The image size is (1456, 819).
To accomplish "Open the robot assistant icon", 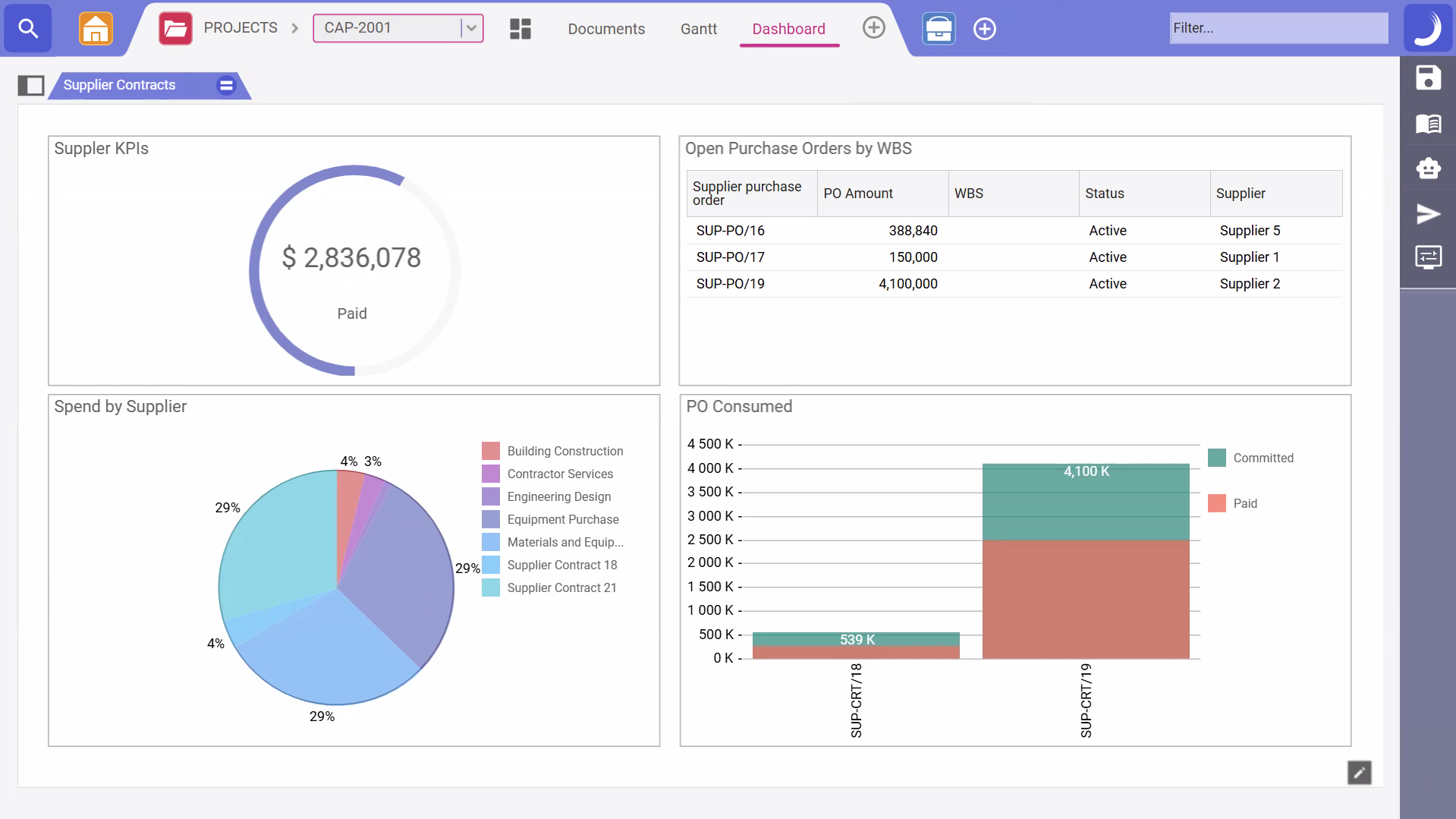I will (1428, 169).
